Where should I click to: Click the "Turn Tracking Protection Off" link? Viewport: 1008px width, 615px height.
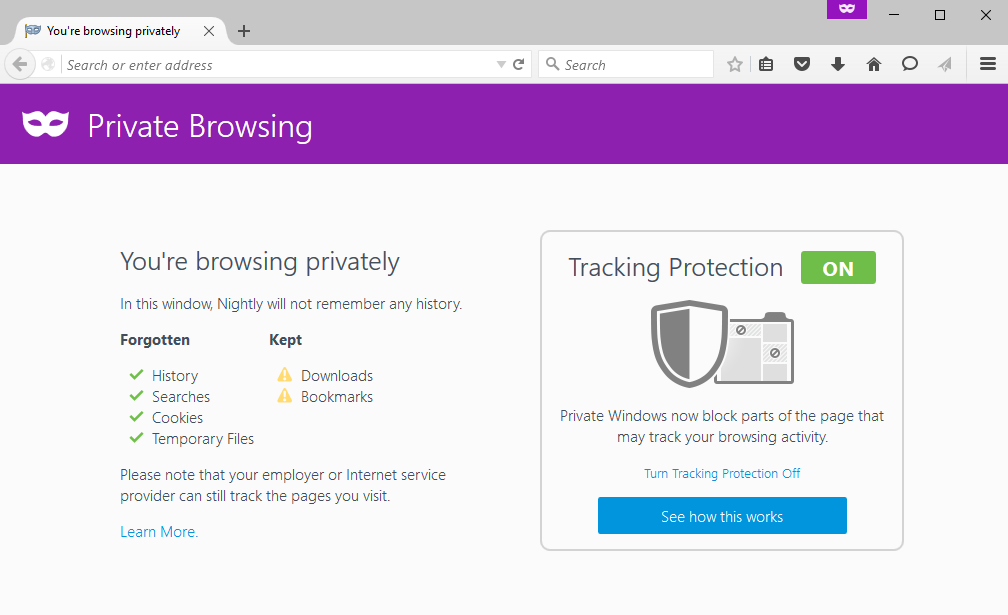(x=722, y=473)
